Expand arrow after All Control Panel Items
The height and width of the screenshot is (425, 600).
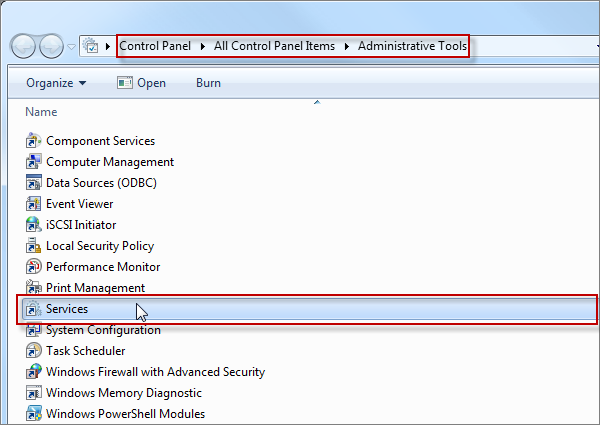click(x=349, y=47)
